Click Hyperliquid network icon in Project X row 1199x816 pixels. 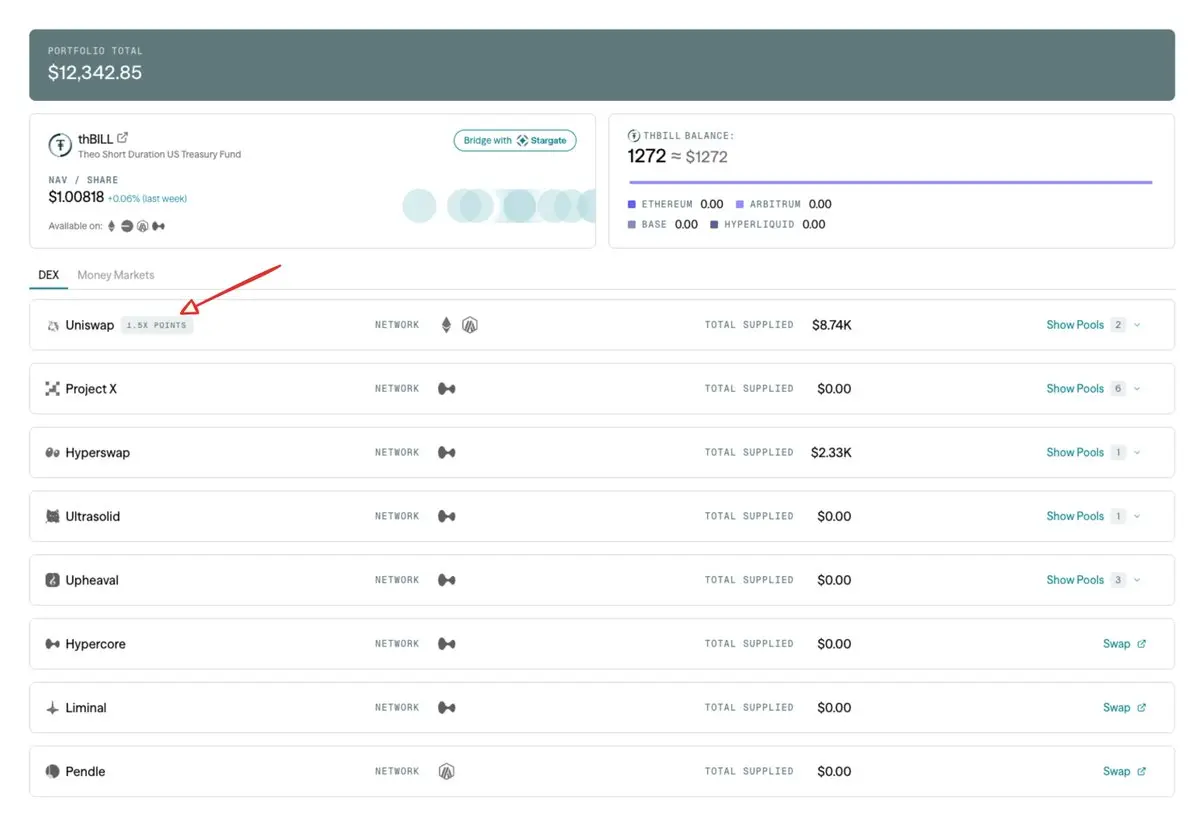coord(447,388)
